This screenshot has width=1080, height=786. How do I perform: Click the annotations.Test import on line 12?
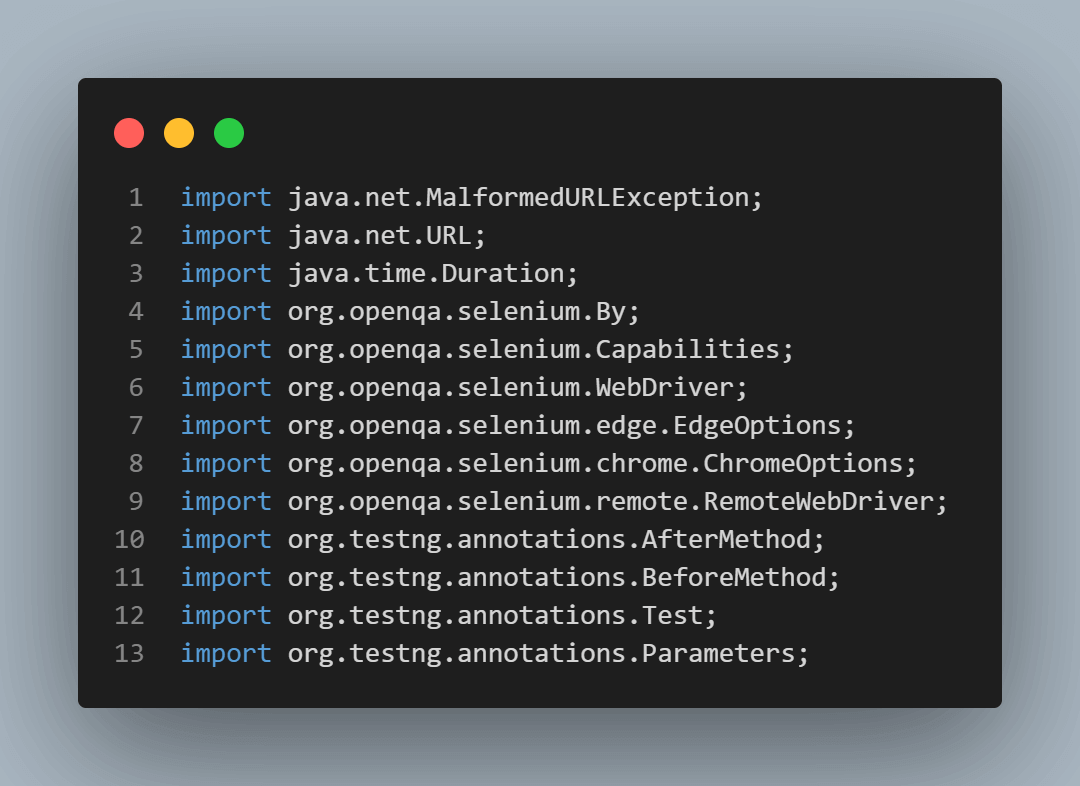click(x=672, y=616)
